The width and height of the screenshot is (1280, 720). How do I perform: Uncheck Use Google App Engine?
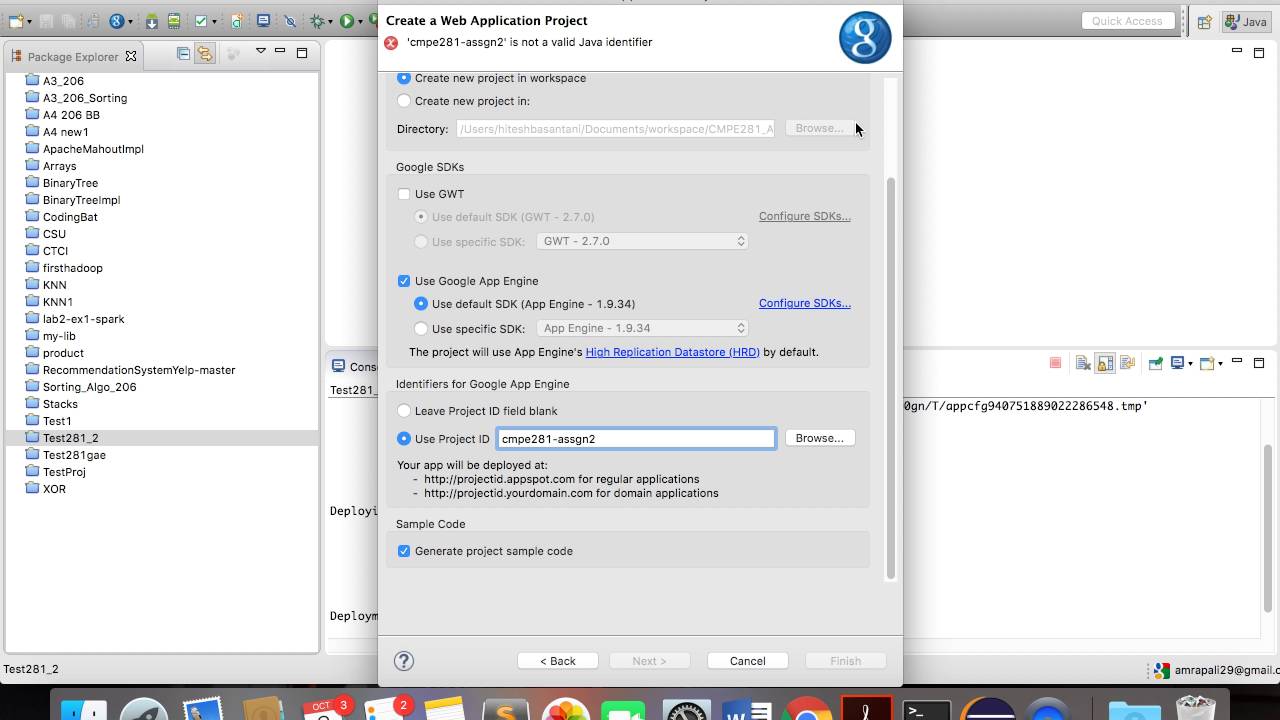click(404, 281)
